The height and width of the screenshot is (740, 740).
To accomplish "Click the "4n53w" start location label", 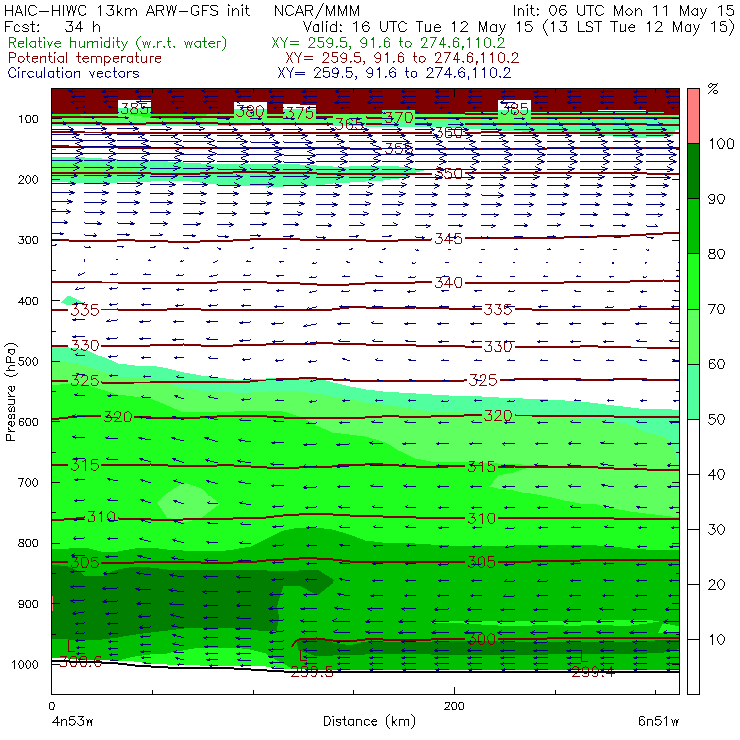I will point(73,722).
